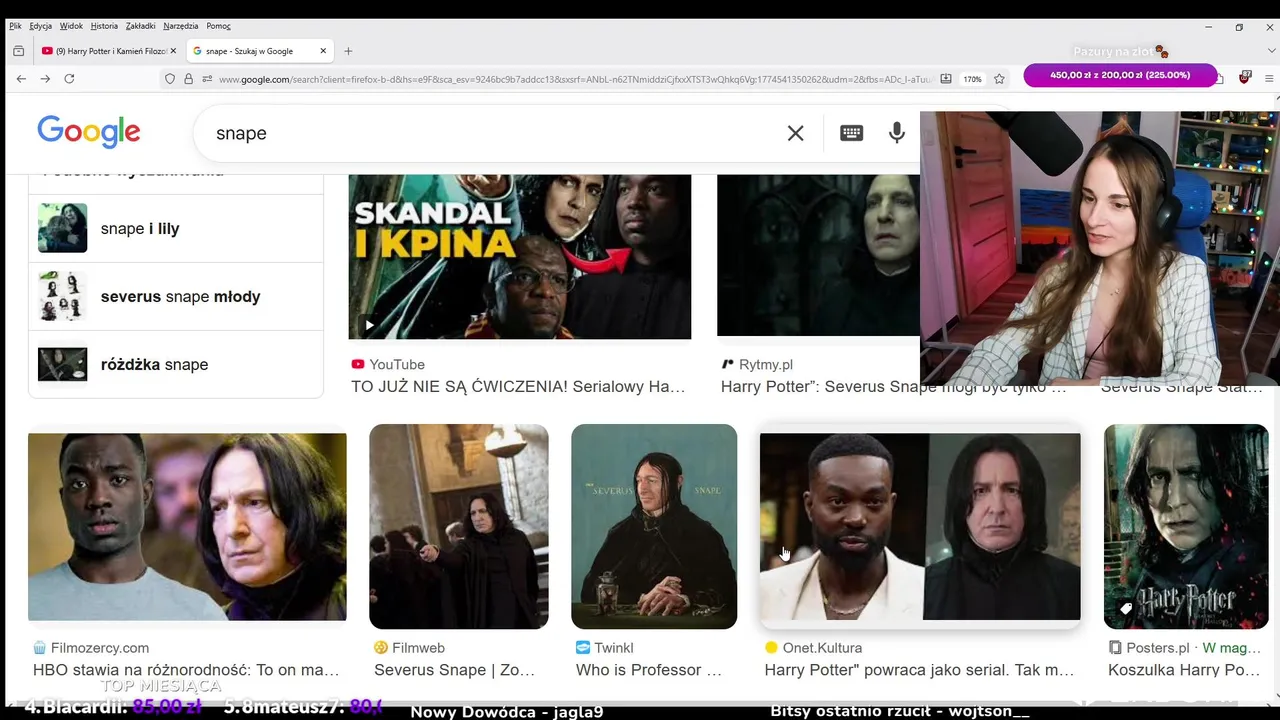Select related search 'różdżka snape'
Viewport: 1280px width, 720px height.
[x=176, y=364]
